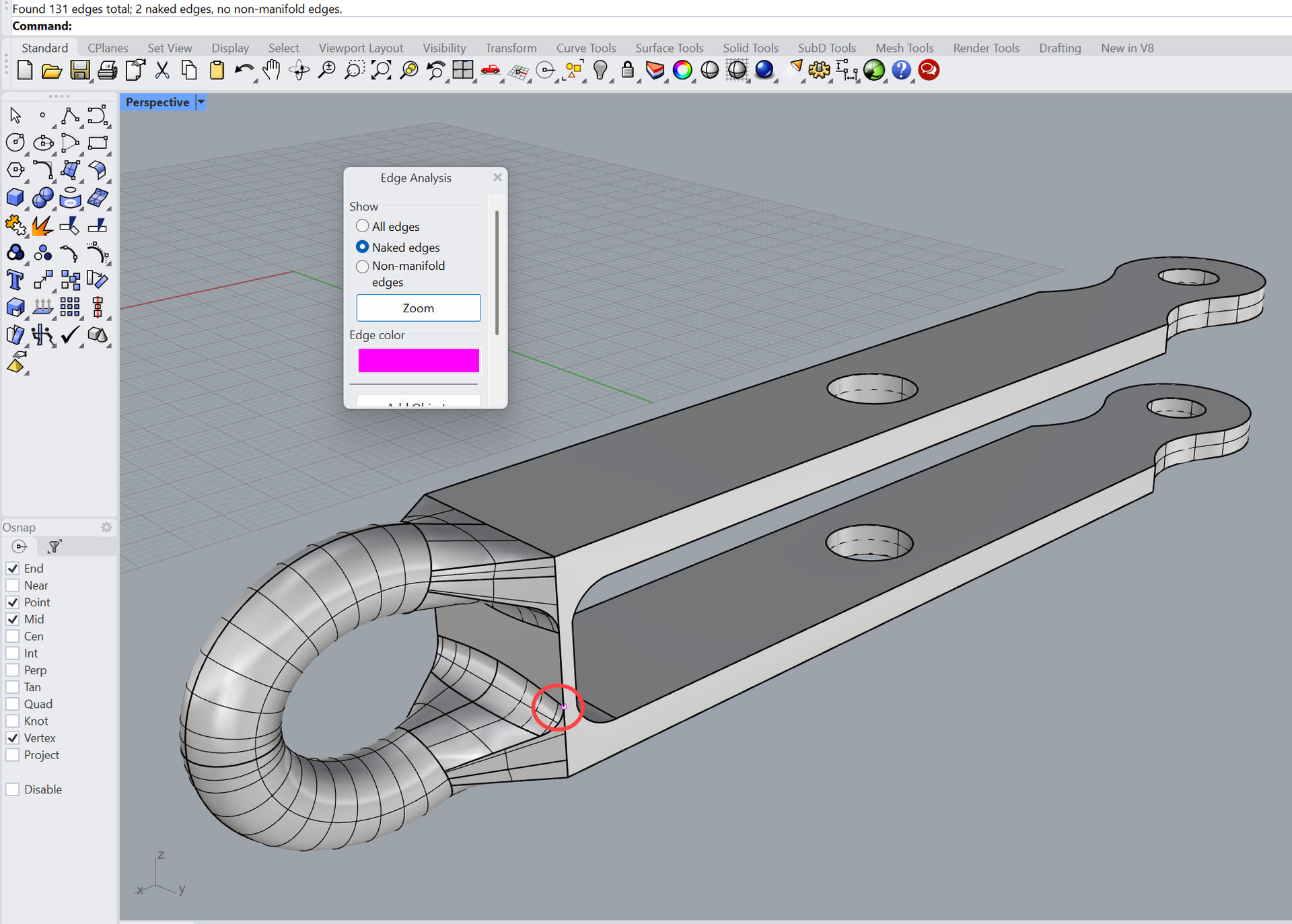The width and height of the screenshot is (1292, 924).
Task: Open the Help question mark icon
Action: [x=901, y=70]
